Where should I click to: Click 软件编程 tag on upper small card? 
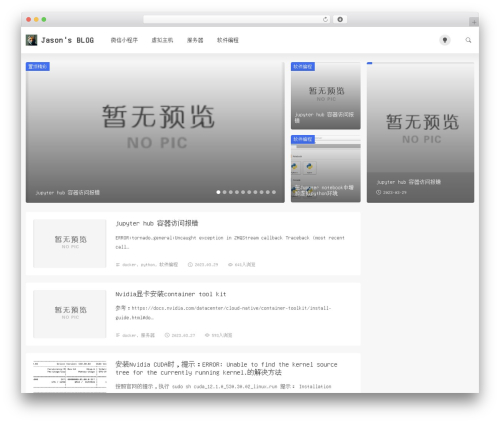(x=303, y=66)
